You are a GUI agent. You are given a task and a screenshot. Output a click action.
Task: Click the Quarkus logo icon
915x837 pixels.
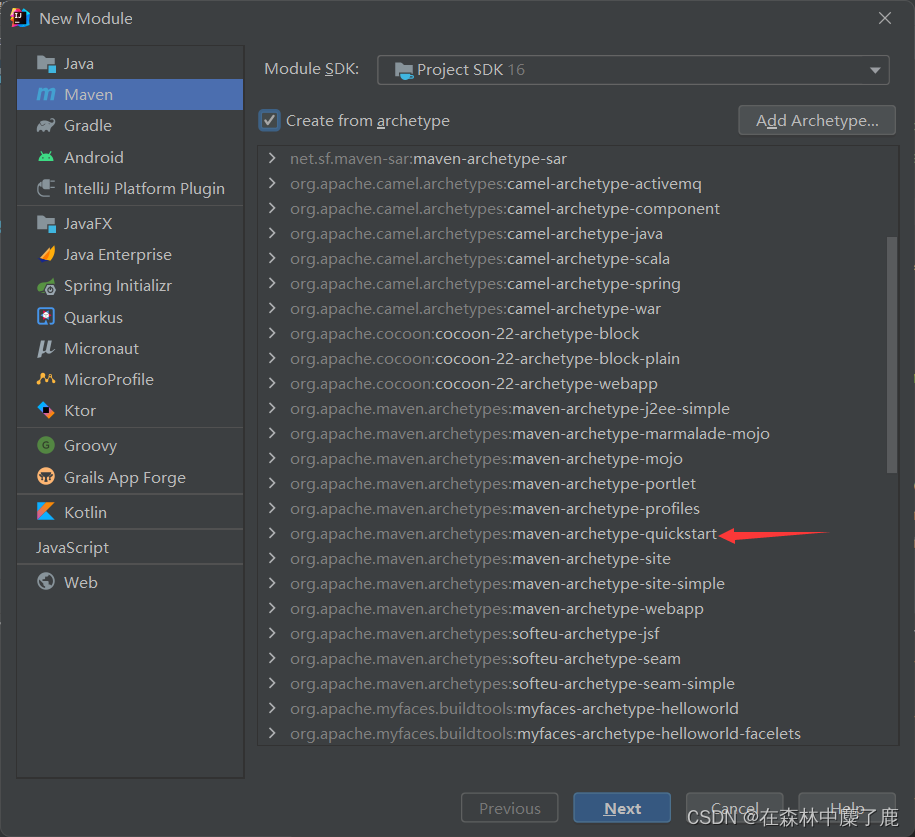(46, 317)
